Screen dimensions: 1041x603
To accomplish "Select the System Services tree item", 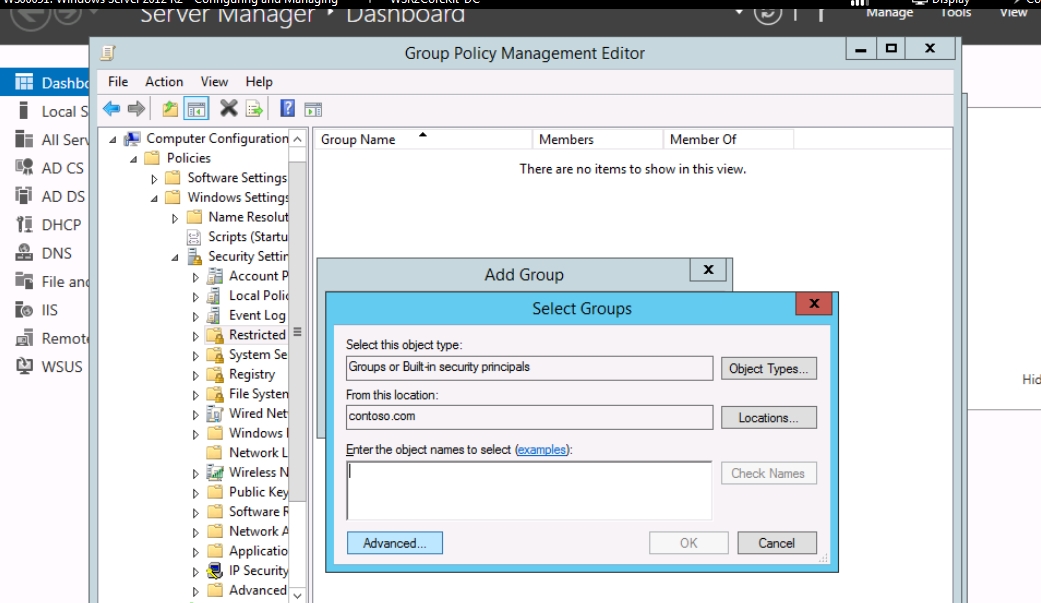I will (258, 355).
